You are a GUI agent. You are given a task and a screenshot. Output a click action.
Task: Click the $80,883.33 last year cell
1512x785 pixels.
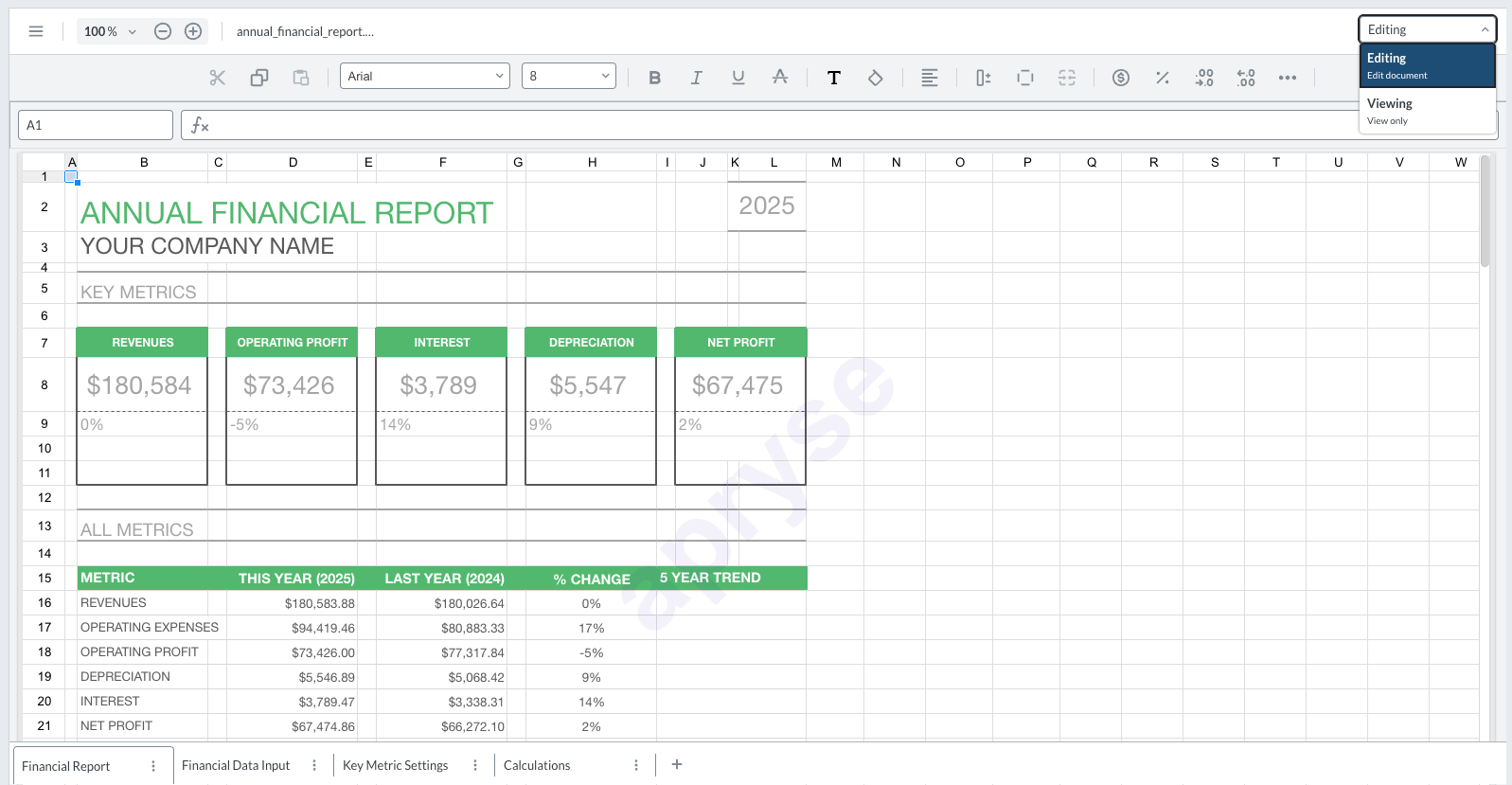[443, 628]
